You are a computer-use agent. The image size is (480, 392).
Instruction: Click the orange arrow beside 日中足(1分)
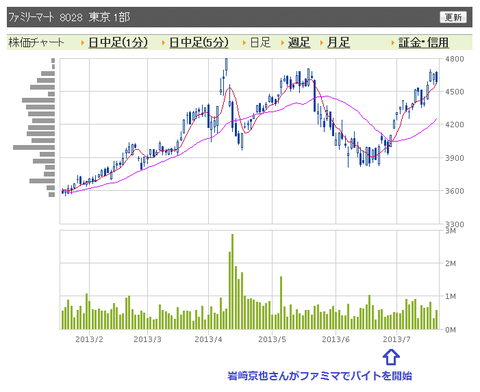click(82, 43)
